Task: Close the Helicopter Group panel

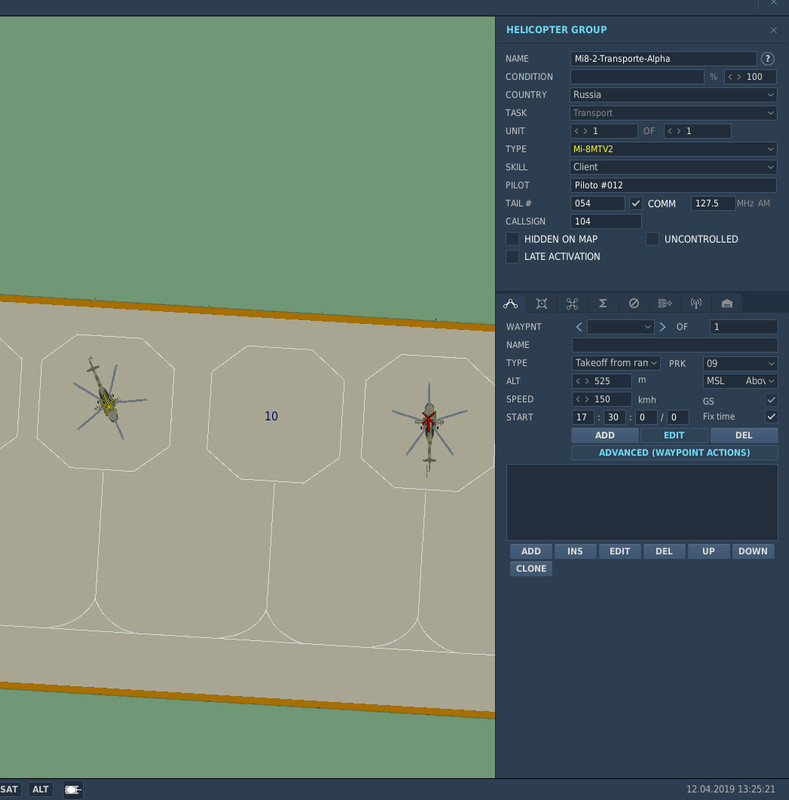Action: [774, 30]
